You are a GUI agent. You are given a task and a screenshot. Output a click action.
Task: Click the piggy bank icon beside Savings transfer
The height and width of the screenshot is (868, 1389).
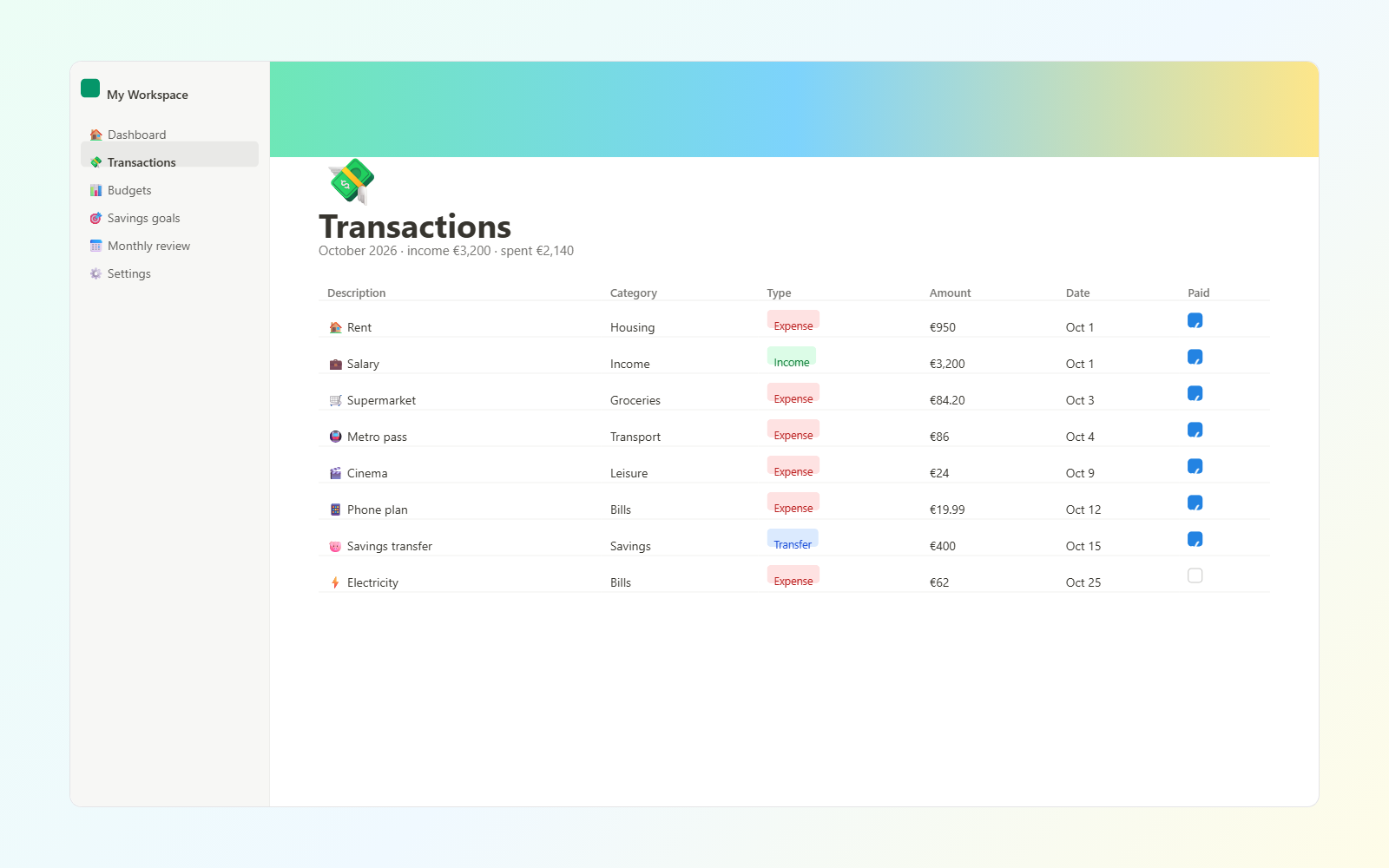335,546
